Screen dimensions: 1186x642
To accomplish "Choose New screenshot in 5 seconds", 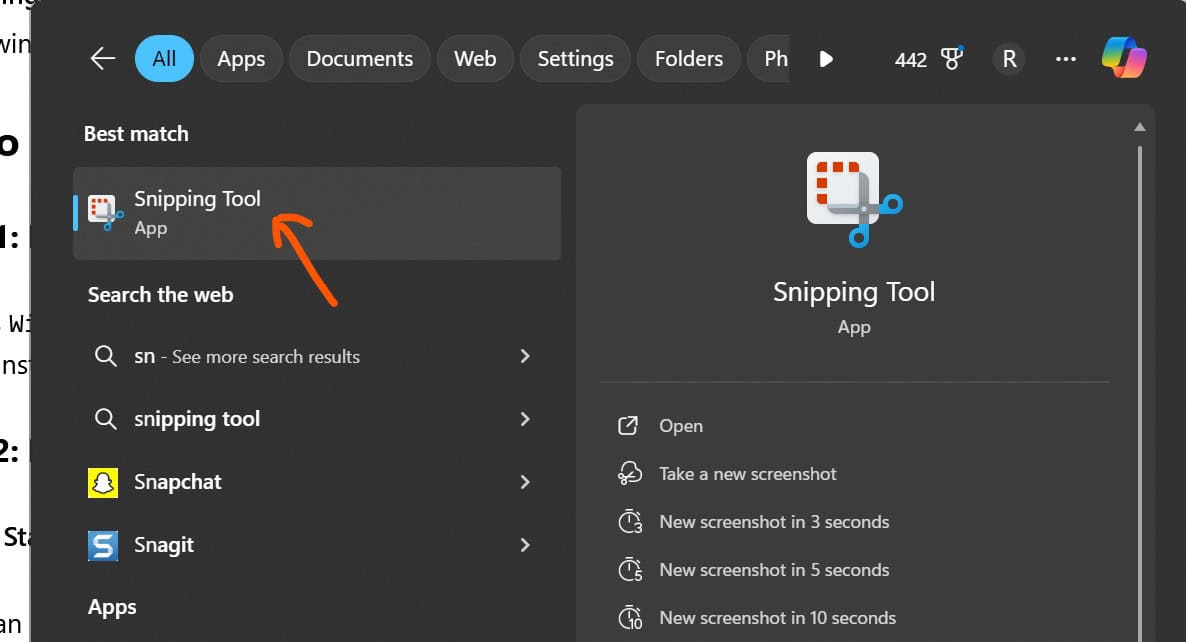I will click(774, 569).
